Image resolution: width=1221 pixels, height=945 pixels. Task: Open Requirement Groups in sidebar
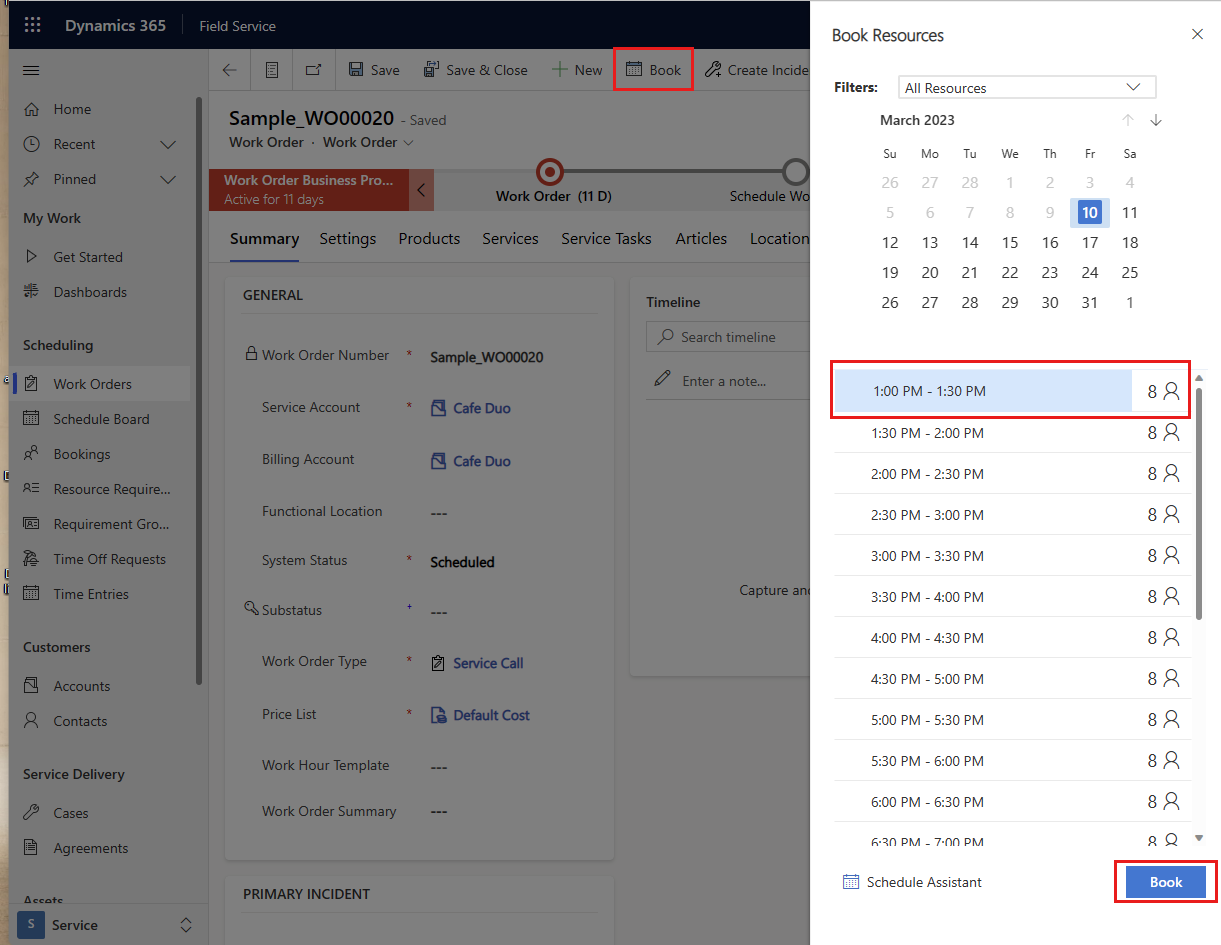tap(111, 524)
